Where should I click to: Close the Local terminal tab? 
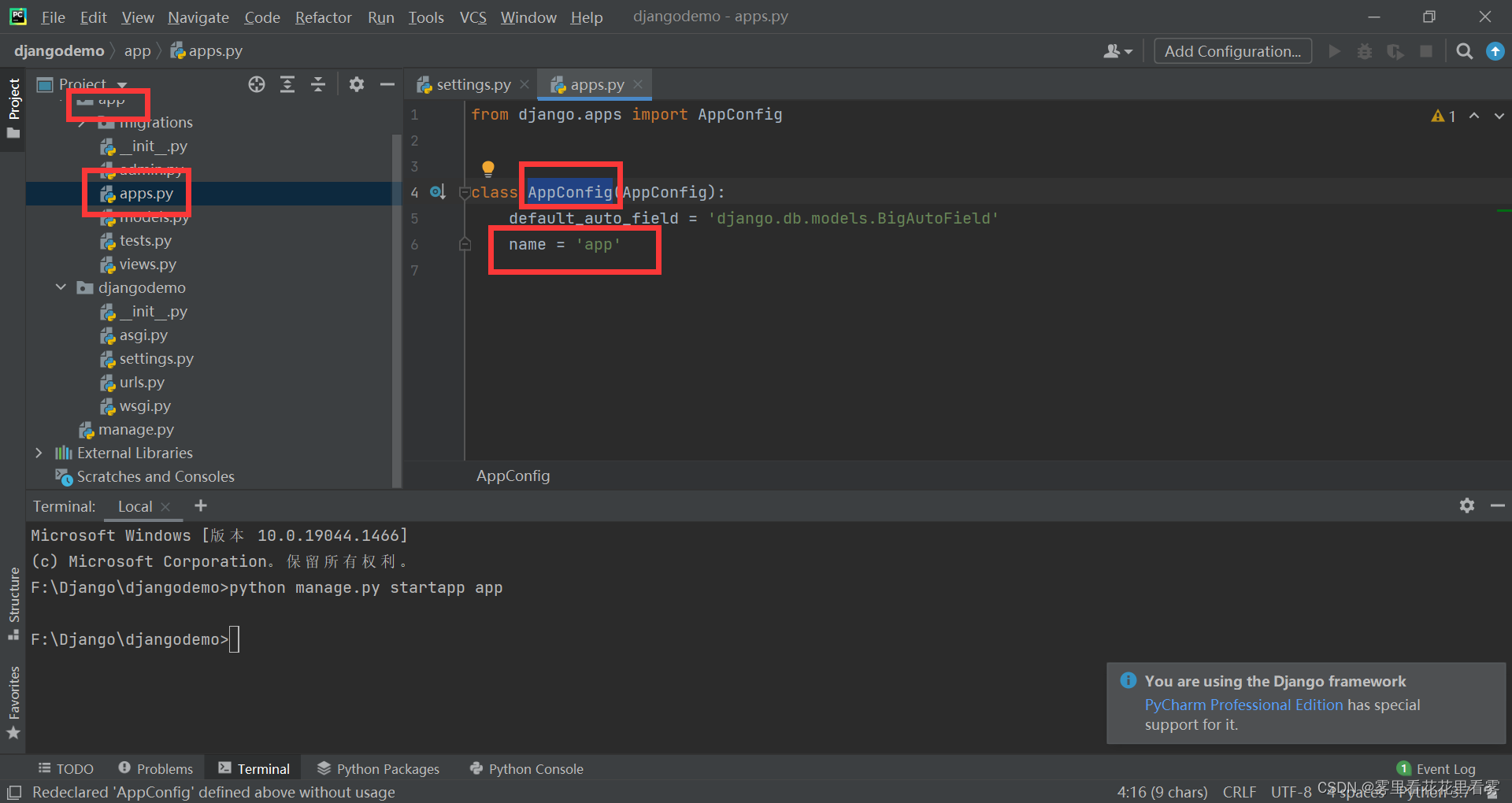coord(165,507)
